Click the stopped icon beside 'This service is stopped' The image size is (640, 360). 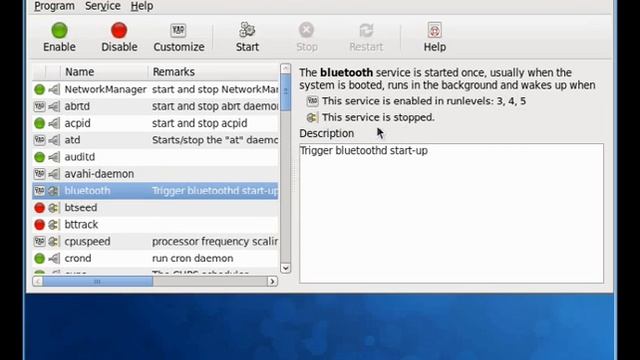coord(312,118)
